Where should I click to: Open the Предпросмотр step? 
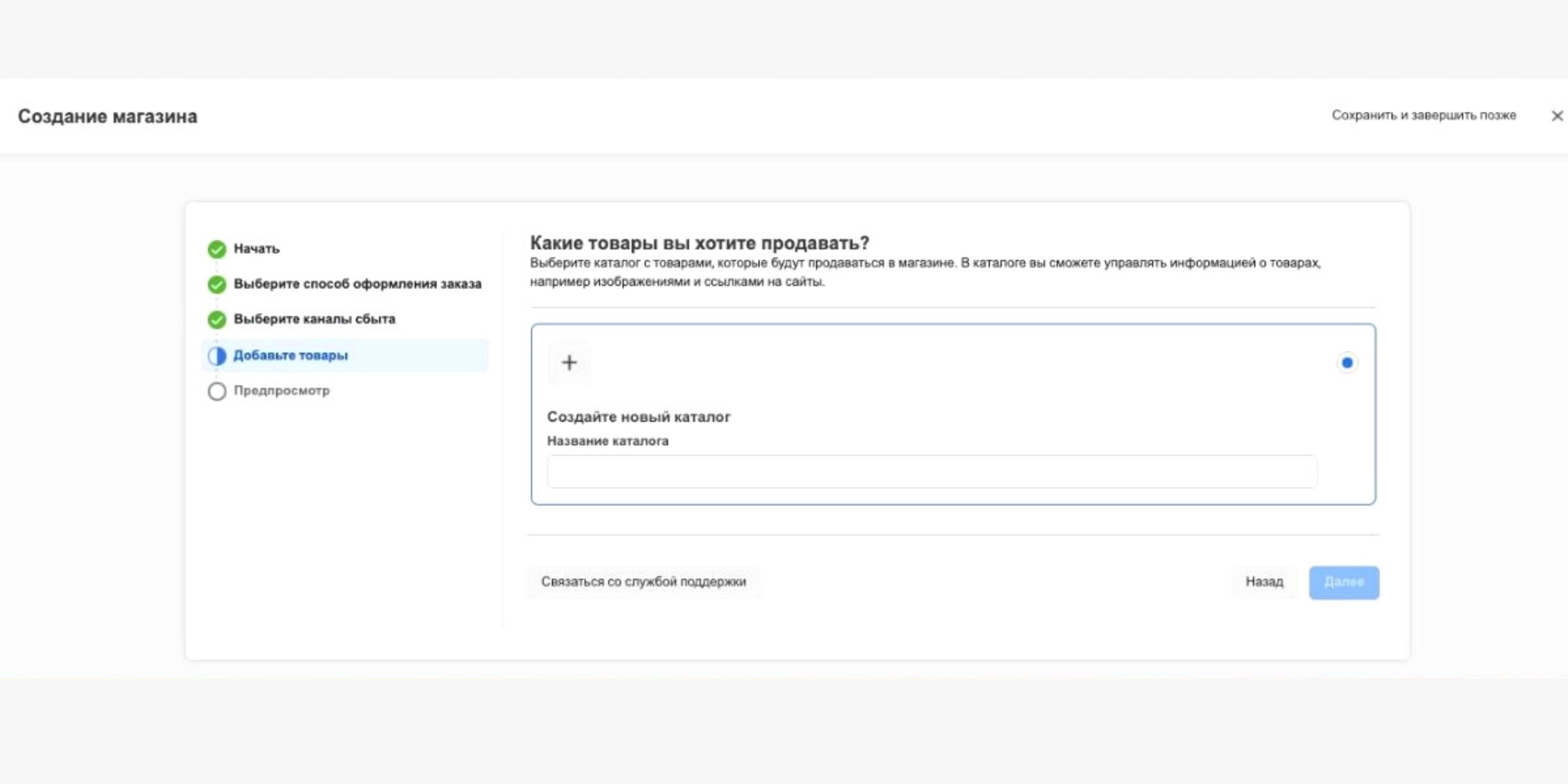point(282,391)
